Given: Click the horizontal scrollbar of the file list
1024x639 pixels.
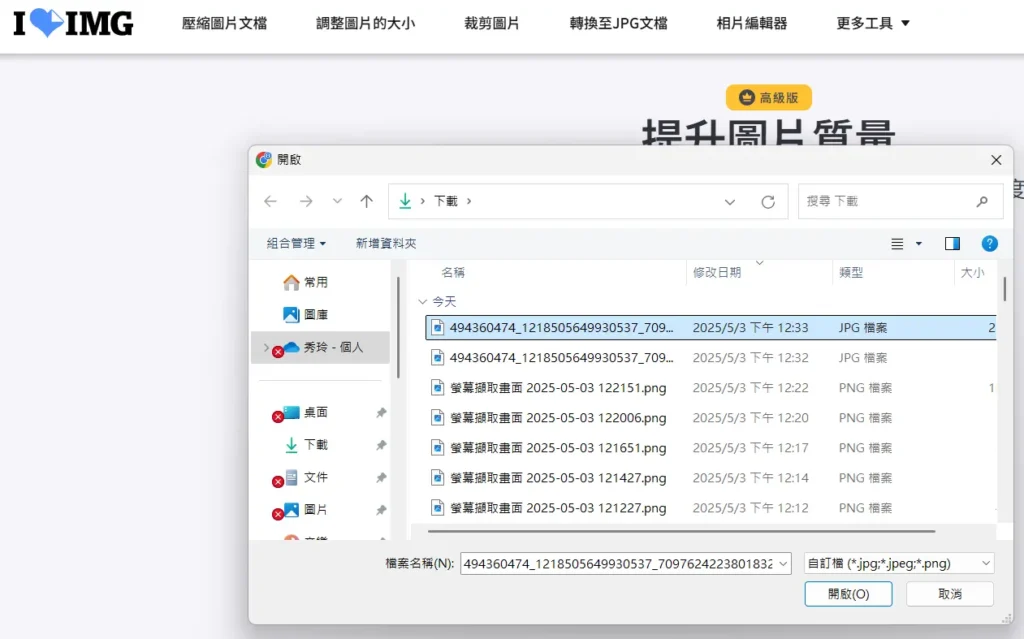Looking at the screenshot, I should coord(681,531).
